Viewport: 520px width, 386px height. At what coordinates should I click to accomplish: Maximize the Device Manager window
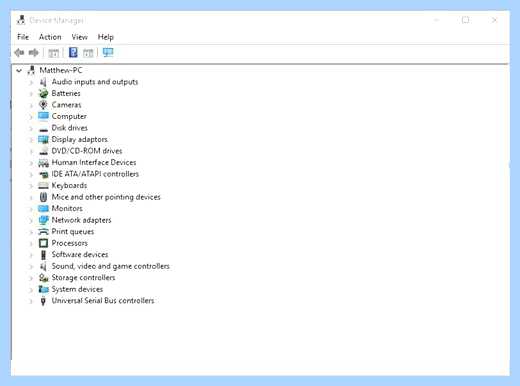pos(465,20)
